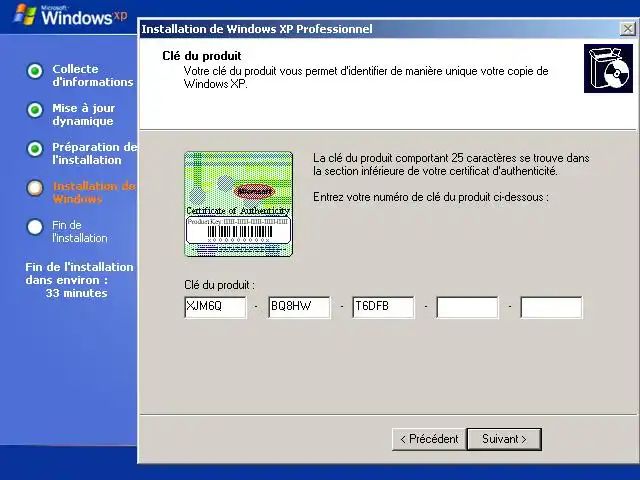Close the Installation de Windows XP dialog
The width and height of the screenshot is (640, 480).
tap(627, 29)
